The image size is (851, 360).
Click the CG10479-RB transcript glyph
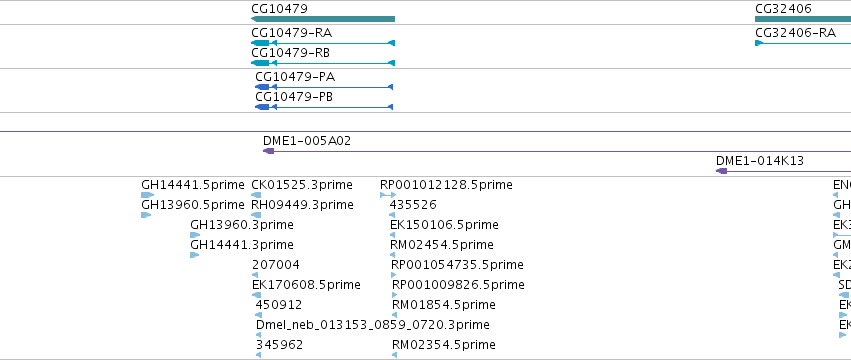click(323, 63)
